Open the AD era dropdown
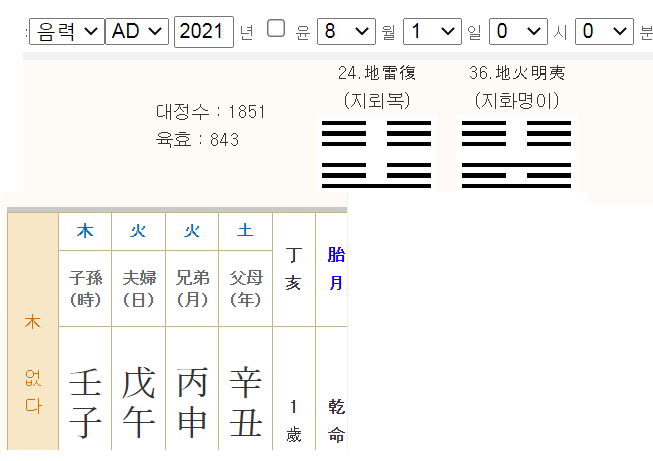 click(x=136, y=31)
